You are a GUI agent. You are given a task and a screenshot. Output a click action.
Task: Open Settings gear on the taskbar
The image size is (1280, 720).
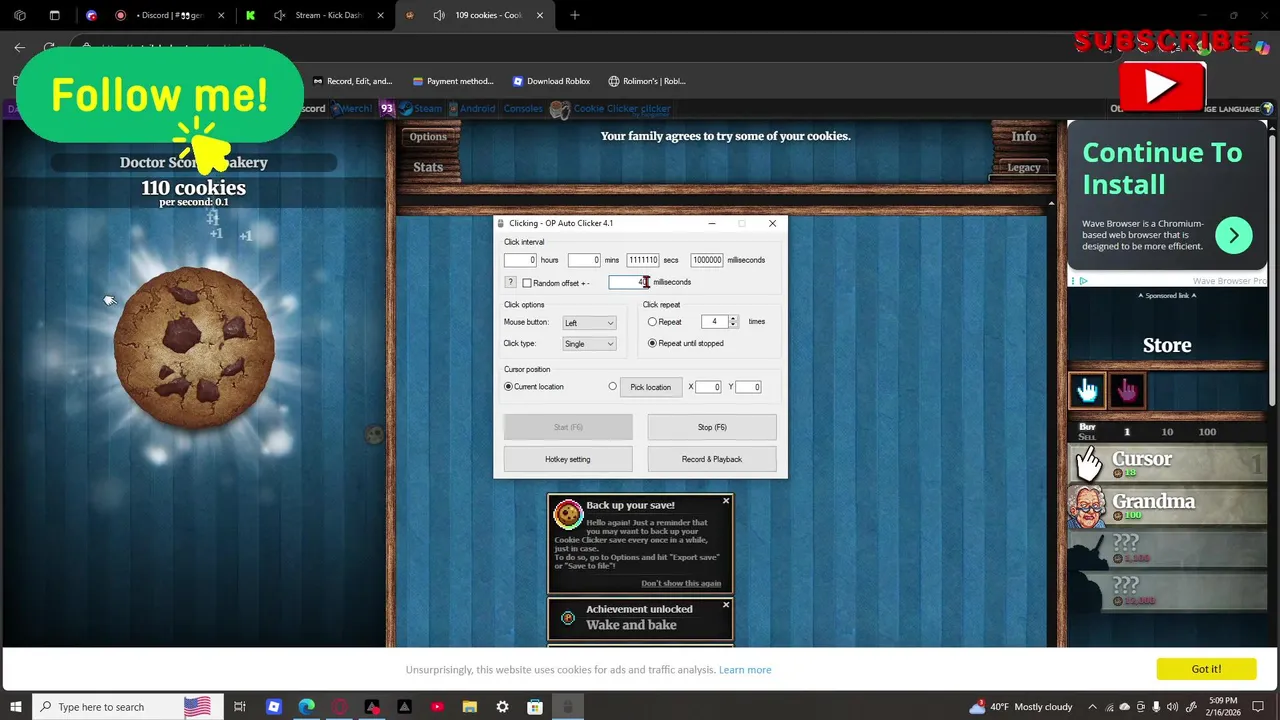pos(502,707)
